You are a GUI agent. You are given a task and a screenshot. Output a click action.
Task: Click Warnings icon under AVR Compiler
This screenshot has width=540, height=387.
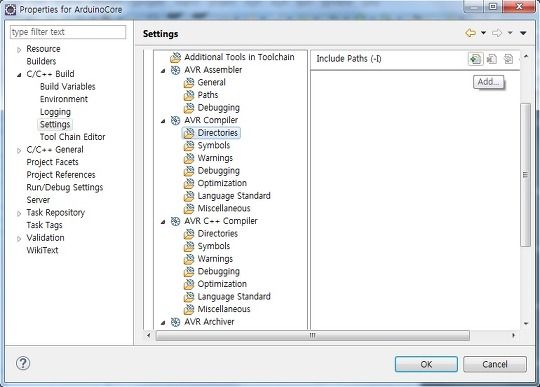(189, 158)
